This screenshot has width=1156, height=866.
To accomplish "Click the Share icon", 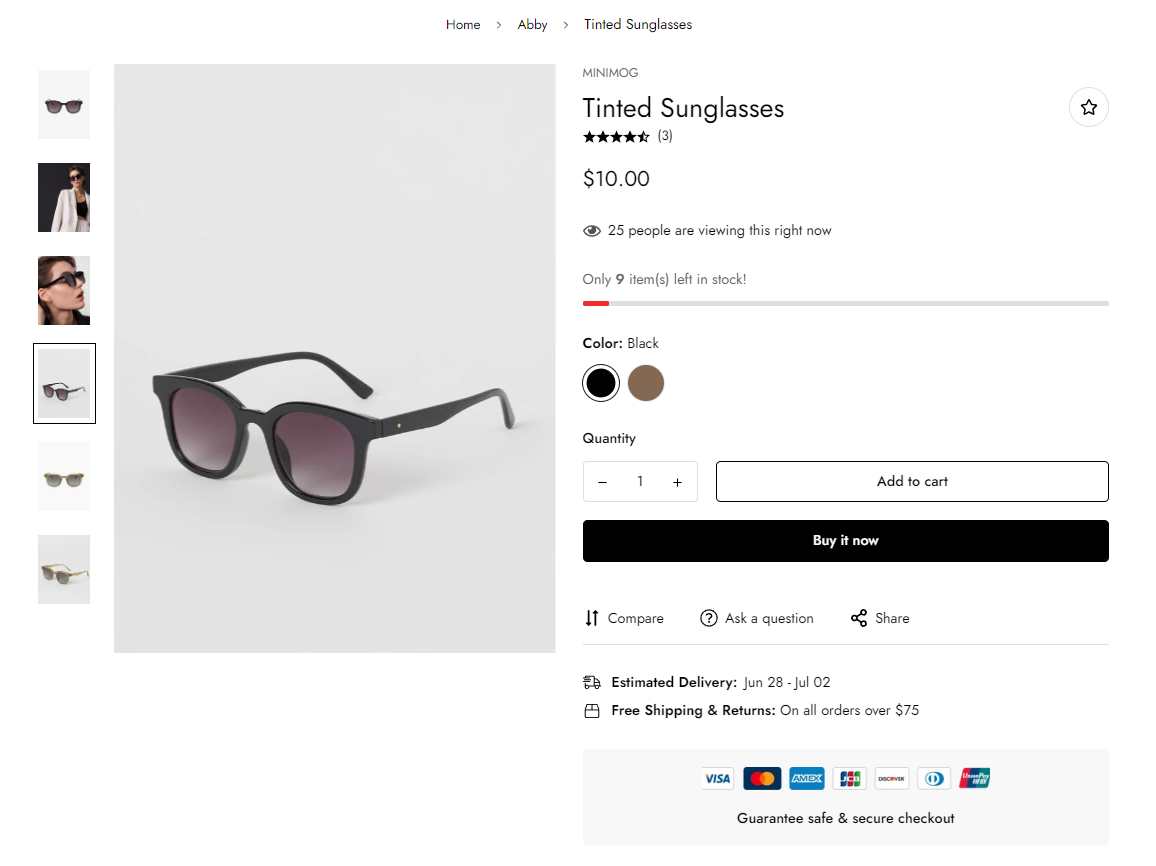I will pyautogui.click(x=859, y=618).
